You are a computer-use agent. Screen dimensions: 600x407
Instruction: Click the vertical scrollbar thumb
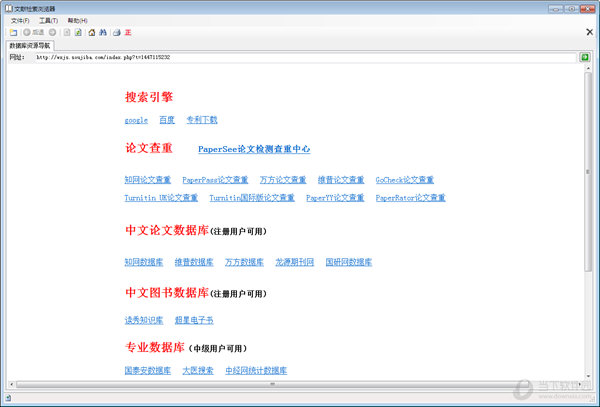(588, 171)
